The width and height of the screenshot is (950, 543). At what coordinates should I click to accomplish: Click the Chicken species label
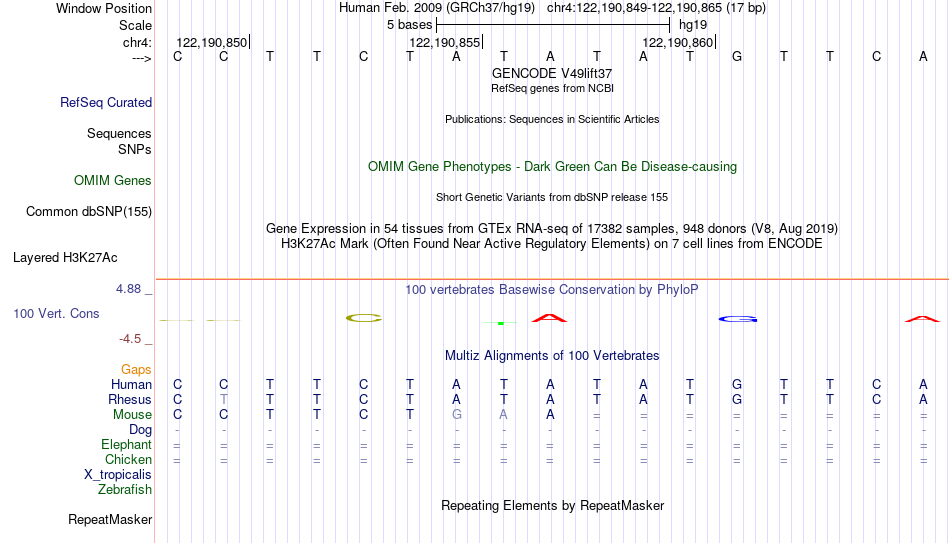coord(128,459)
